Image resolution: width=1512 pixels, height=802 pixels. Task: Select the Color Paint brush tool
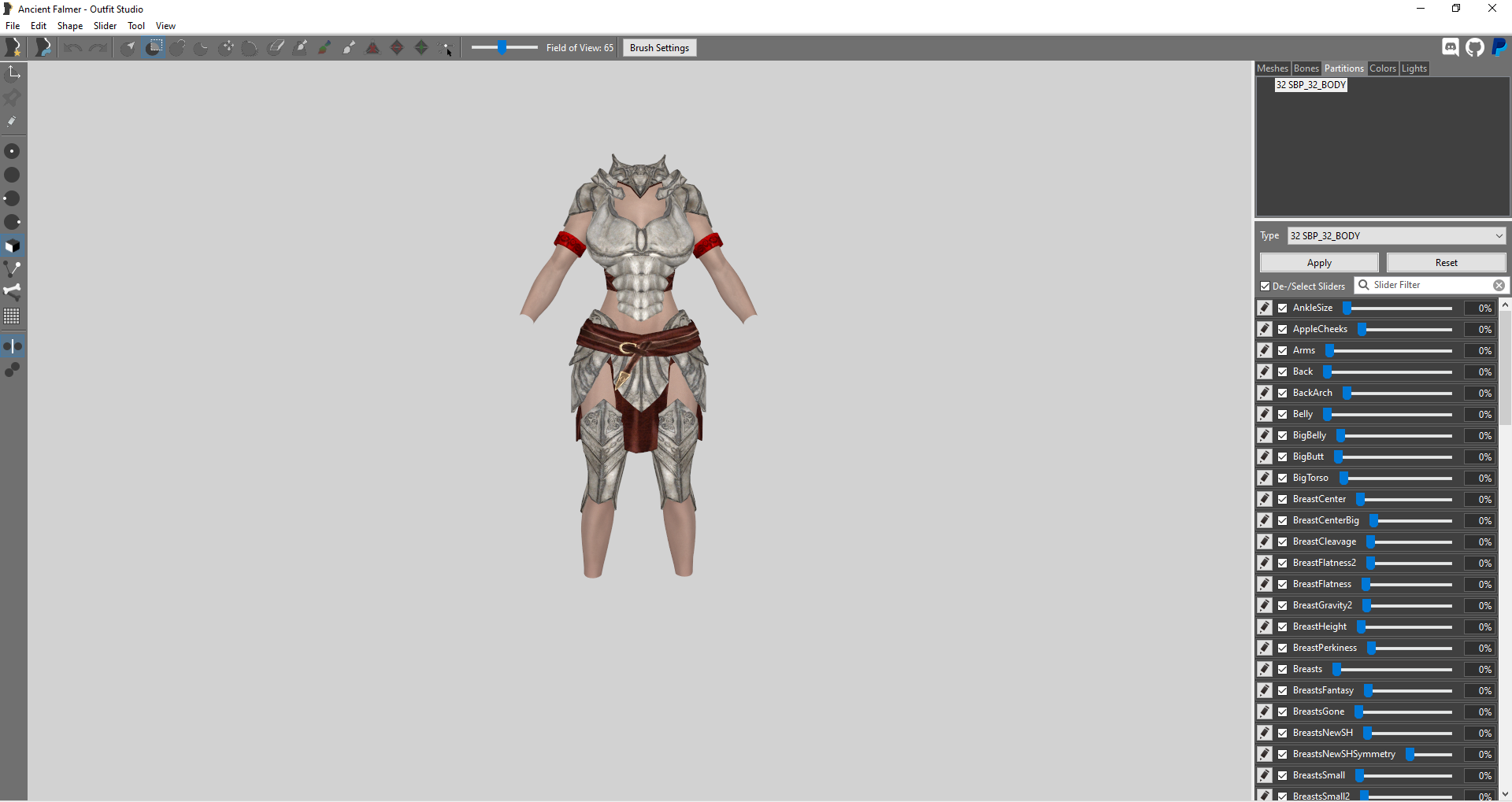(324, 48)
